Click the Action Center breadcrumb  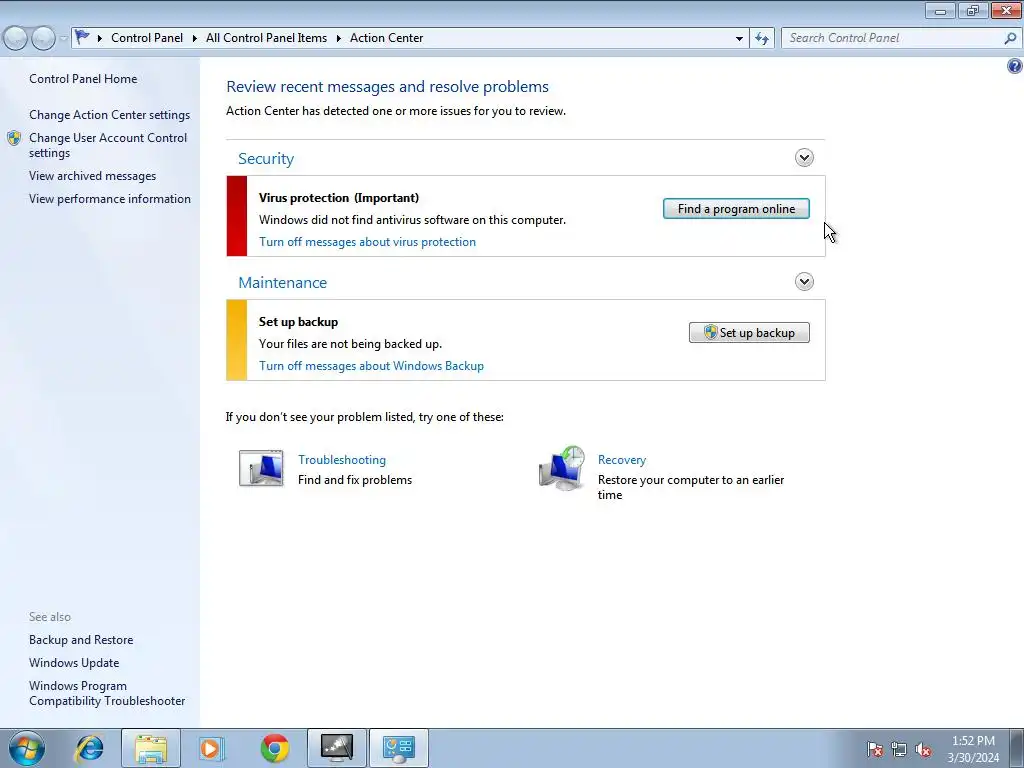pos(386,38)
